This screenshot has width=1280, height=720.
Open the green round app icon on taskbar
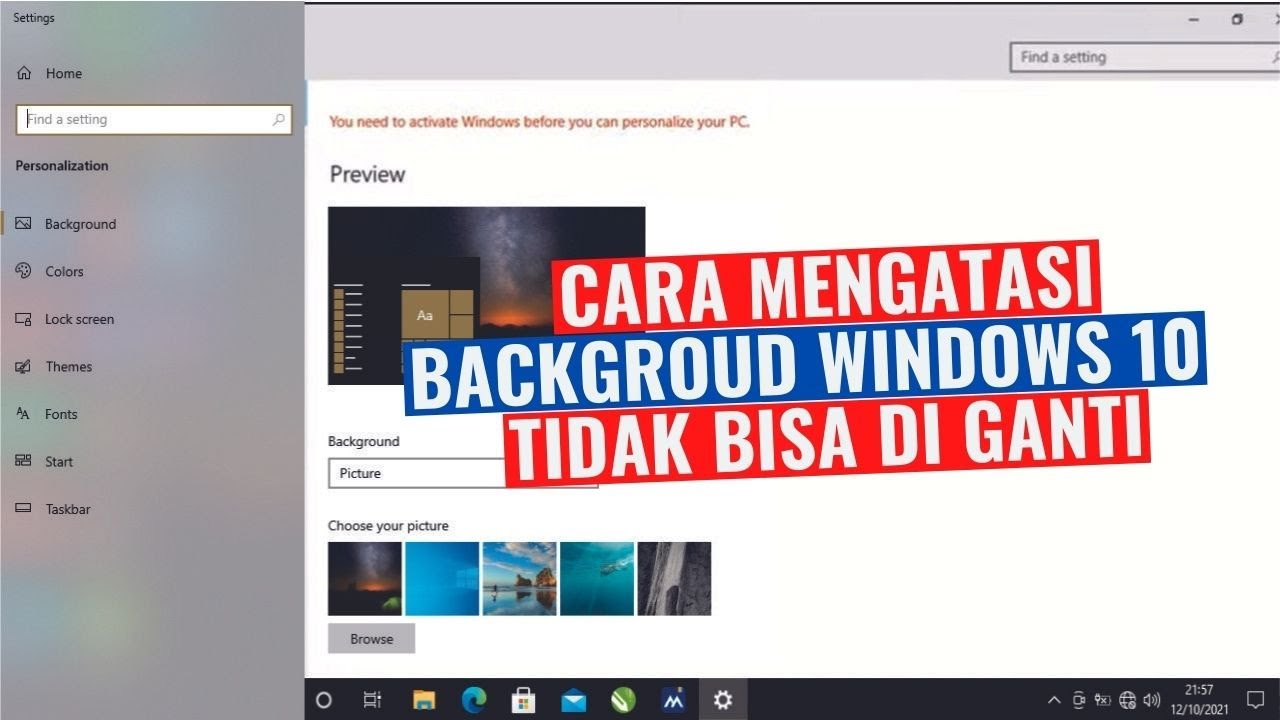click(x=622, y=700)
